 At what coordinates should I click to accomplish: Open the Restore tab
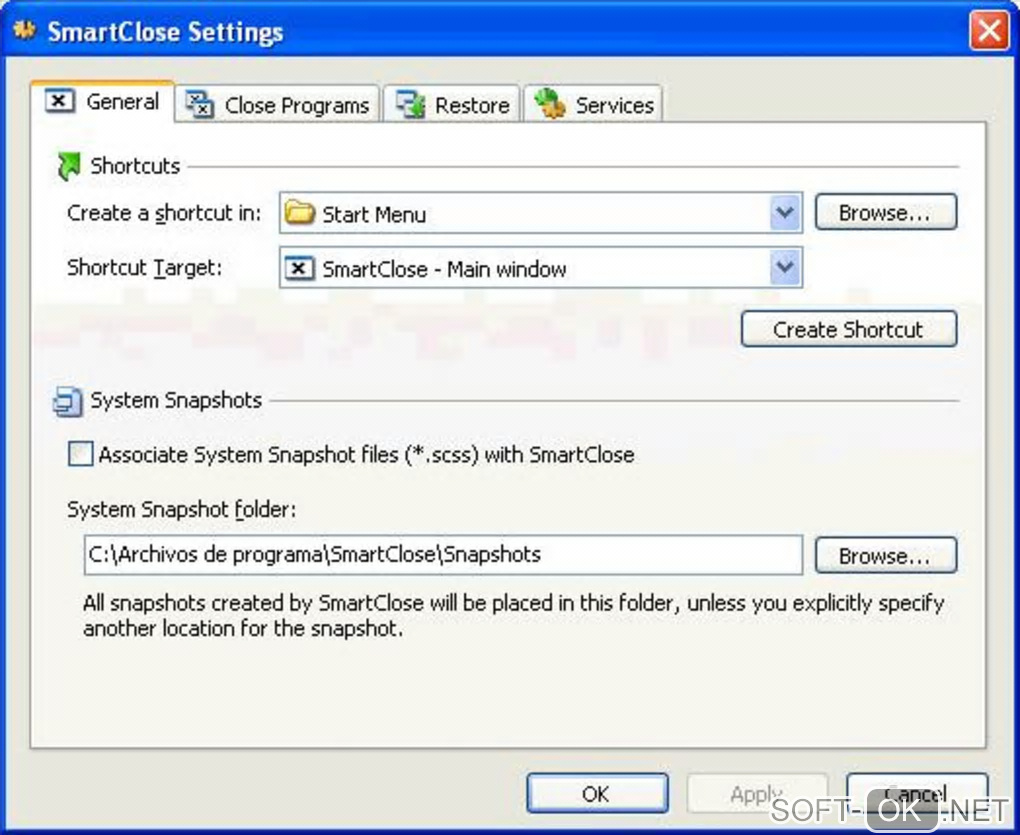point(452,105)
